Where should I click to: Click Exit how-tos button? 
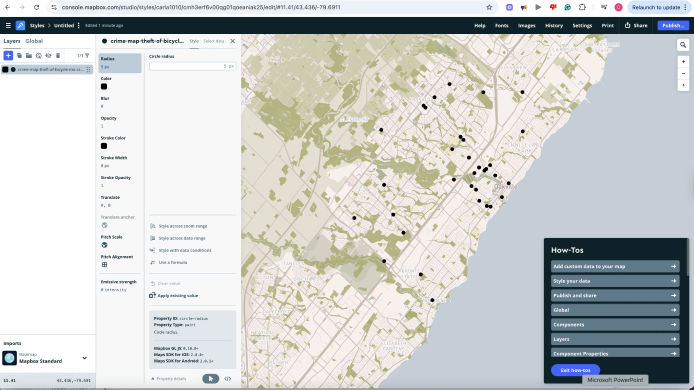pyautogui.click(x=575, y=370)
